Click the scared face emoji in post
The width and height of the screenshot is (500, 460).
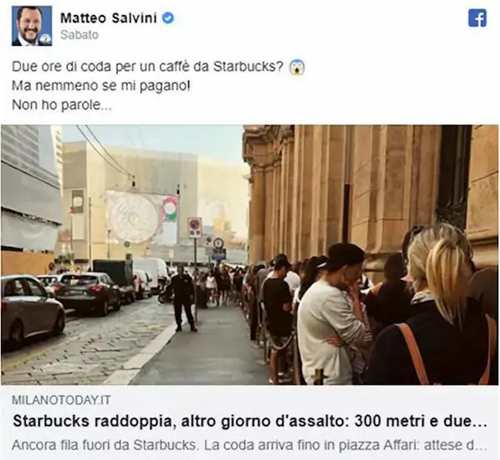297,67
